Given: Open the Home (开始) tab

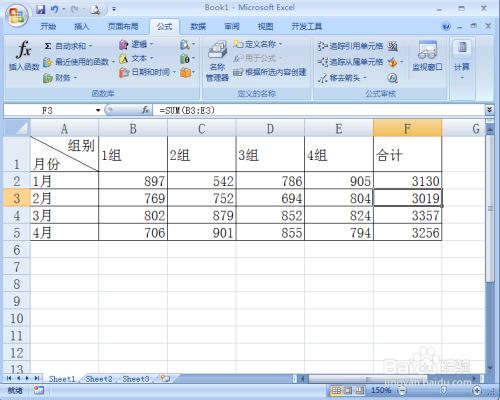Looking at the screenshot, I should 48,26.
